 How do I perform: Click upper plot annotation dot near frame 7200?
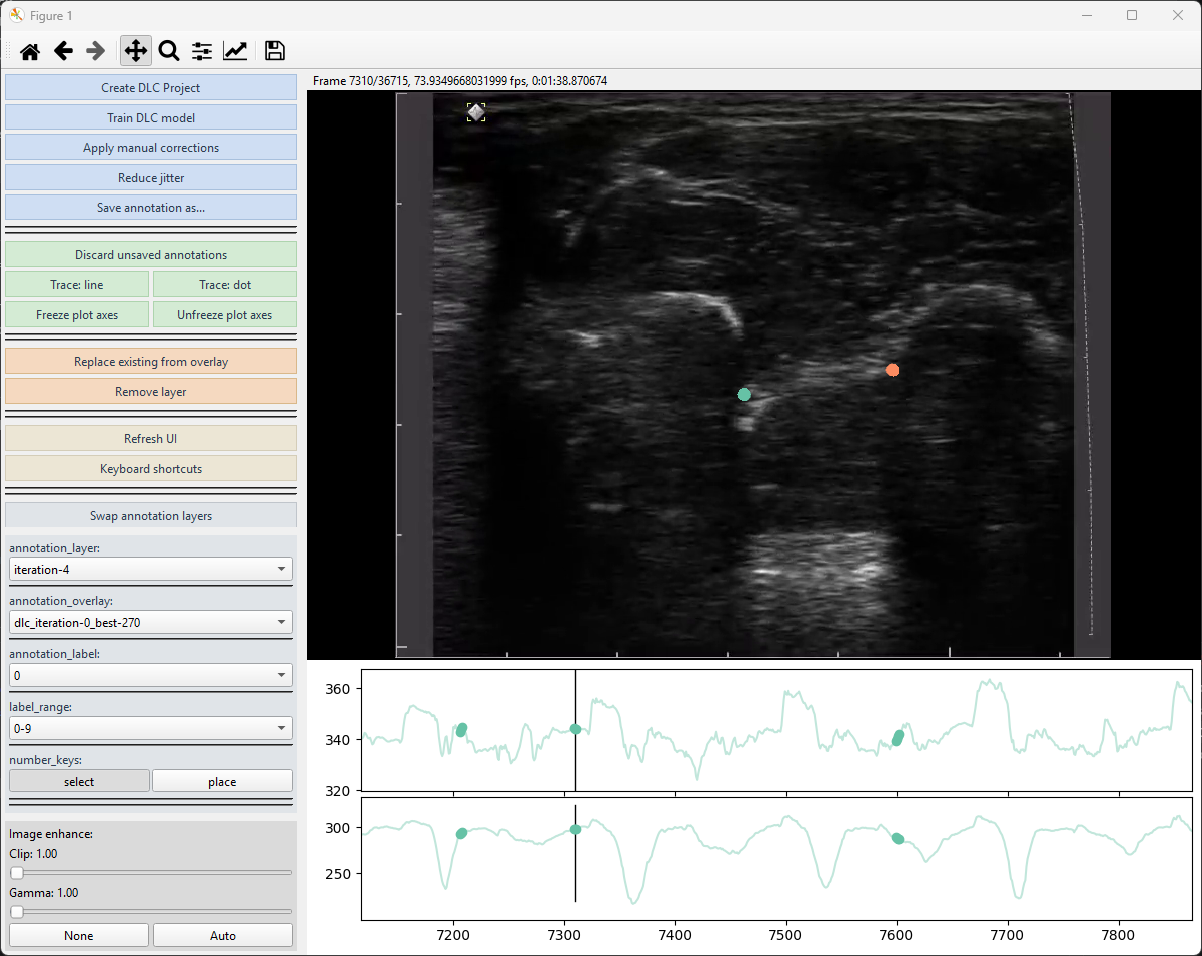(x=461, y=729)
